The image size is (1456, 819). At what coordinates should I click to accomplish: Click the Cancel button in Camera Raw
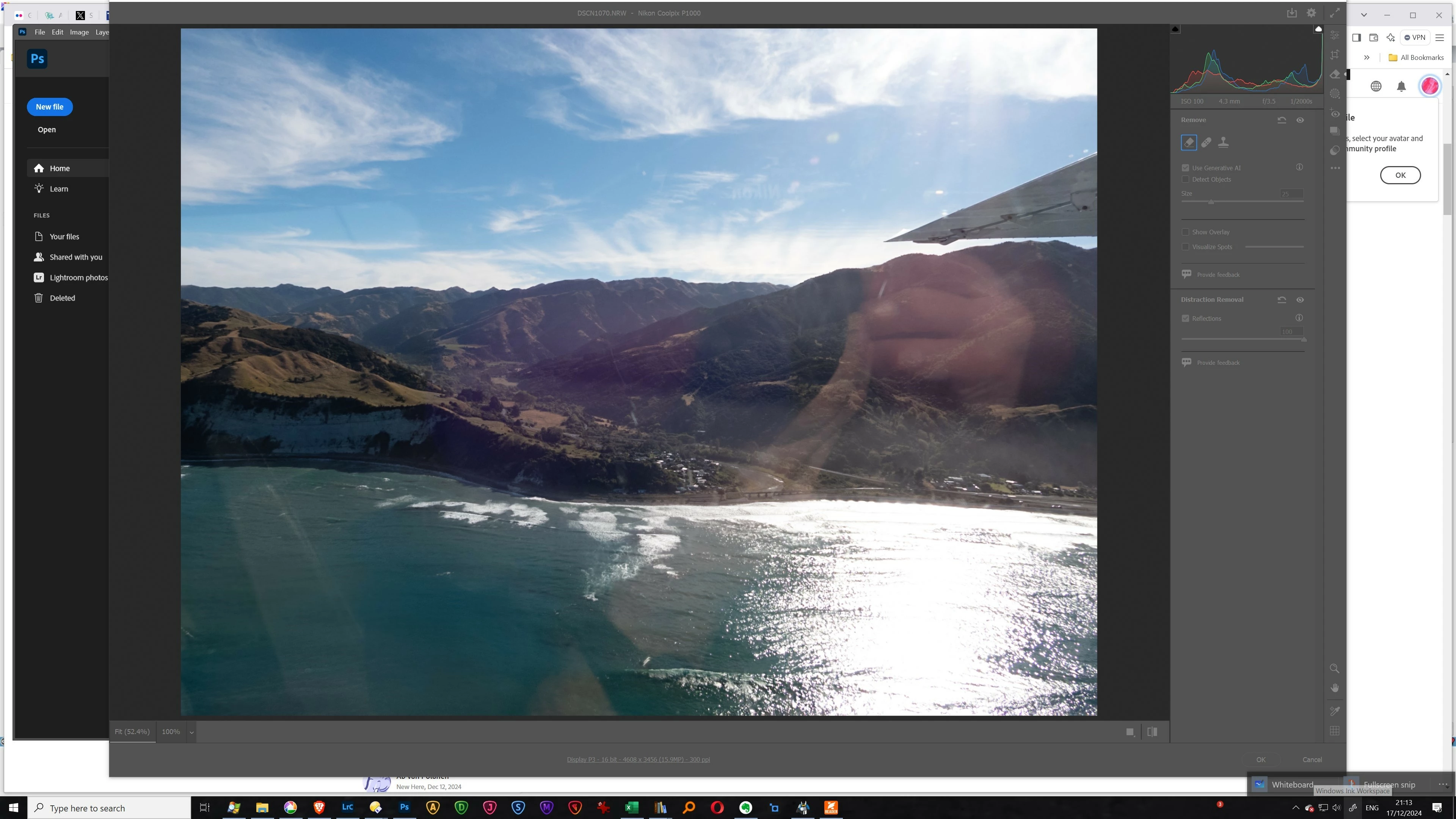[x=1312, y=759]
